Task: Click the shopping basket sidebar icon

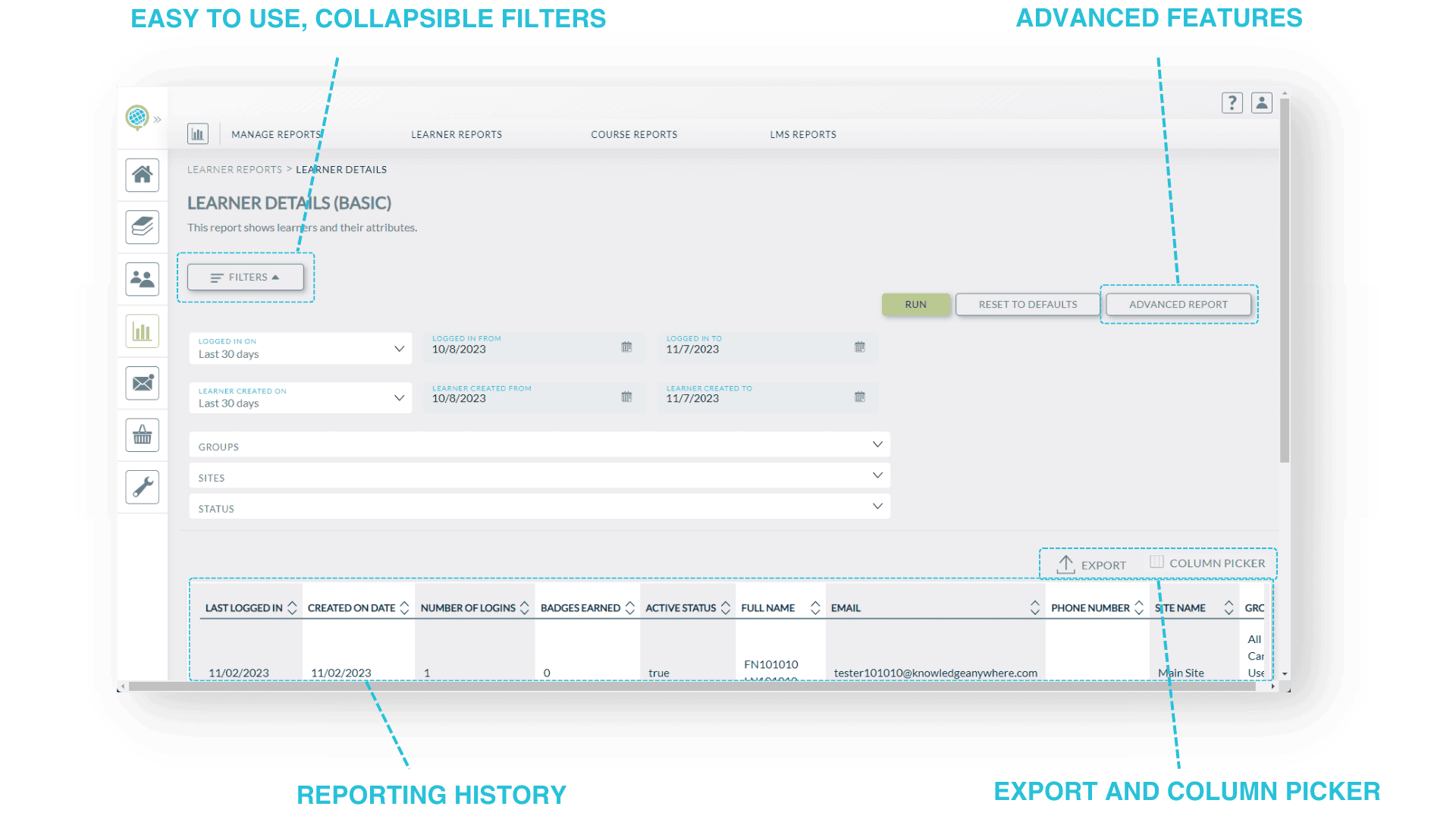Action: coord(141,435)
